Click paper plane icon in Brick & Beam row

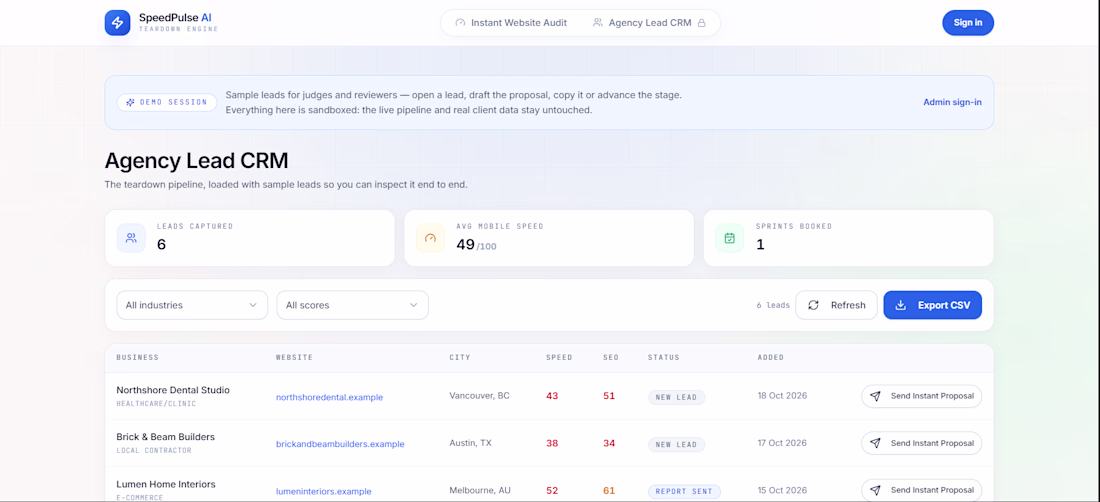tap(875, 443)
